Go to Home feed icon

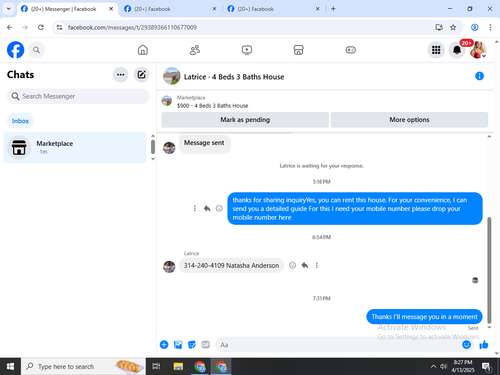click(143, 50)
